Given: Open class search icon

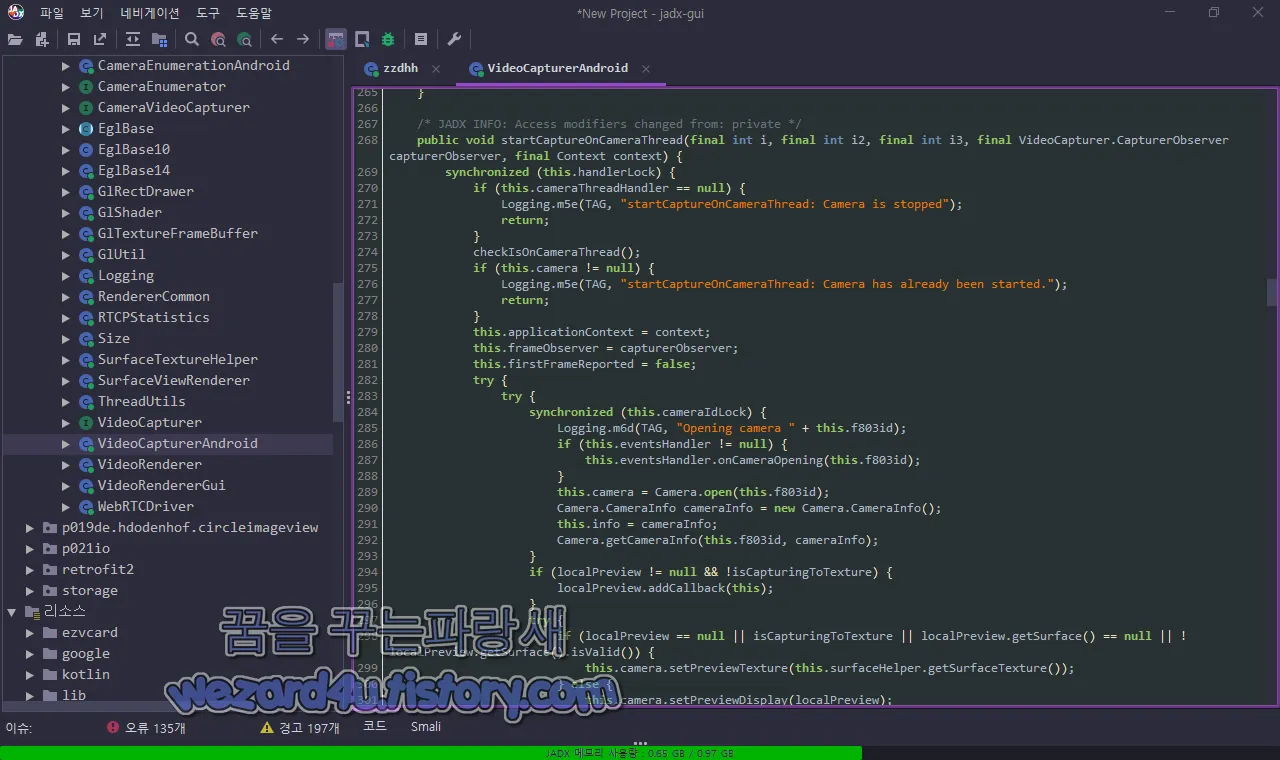Looking at the screenshot, I should tap(218, 39).
